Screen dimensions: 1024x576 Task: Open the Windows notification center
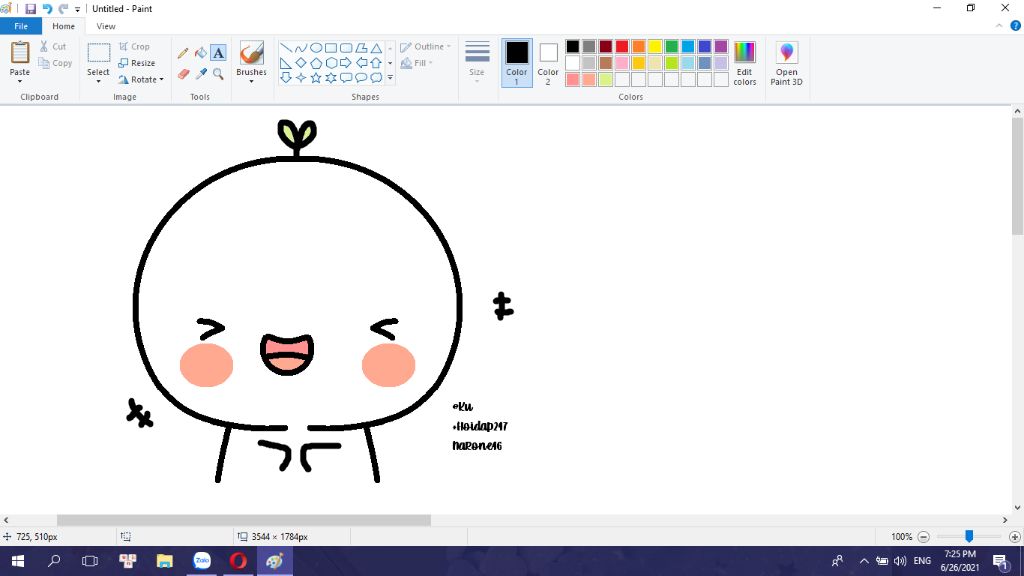(x=1001, y=561)
